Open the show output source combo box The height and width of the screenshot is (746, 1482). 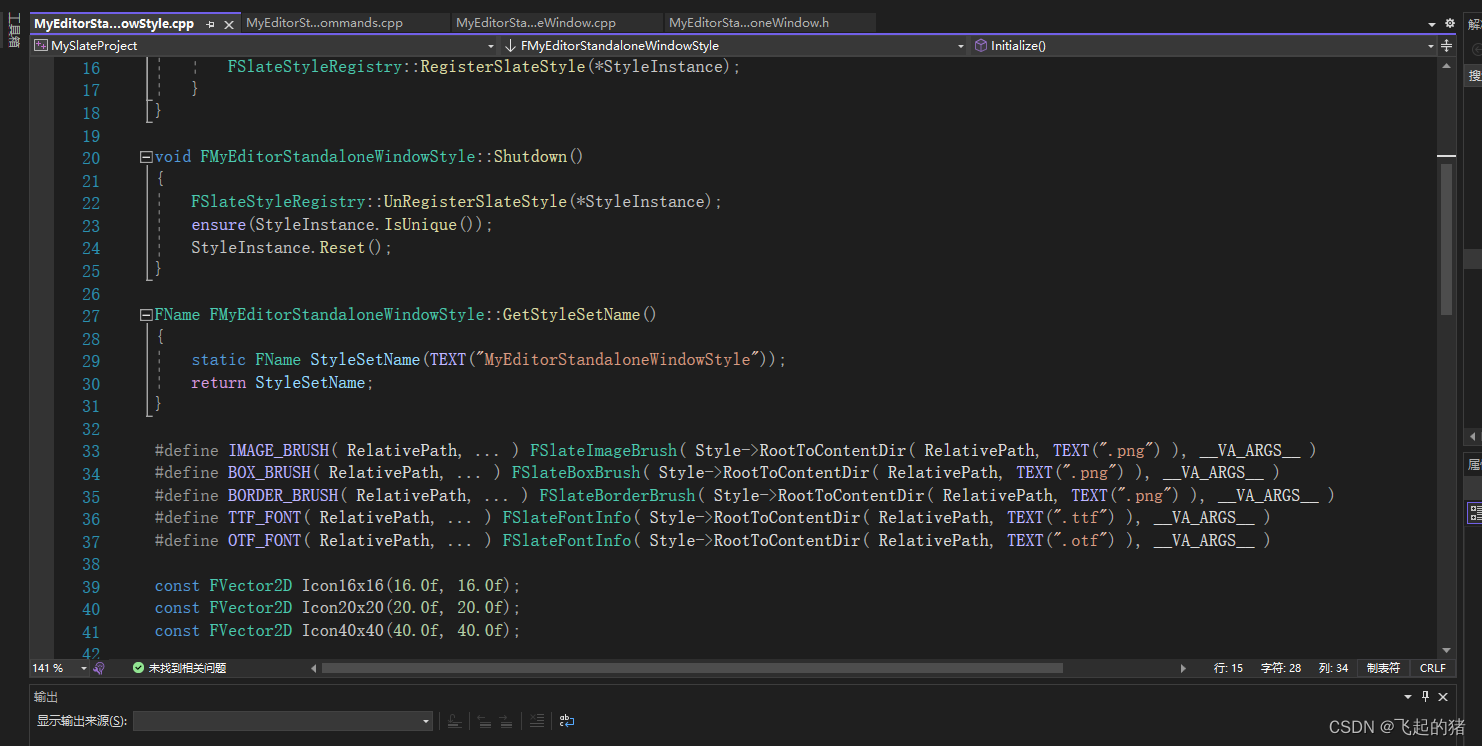[283, 721]
